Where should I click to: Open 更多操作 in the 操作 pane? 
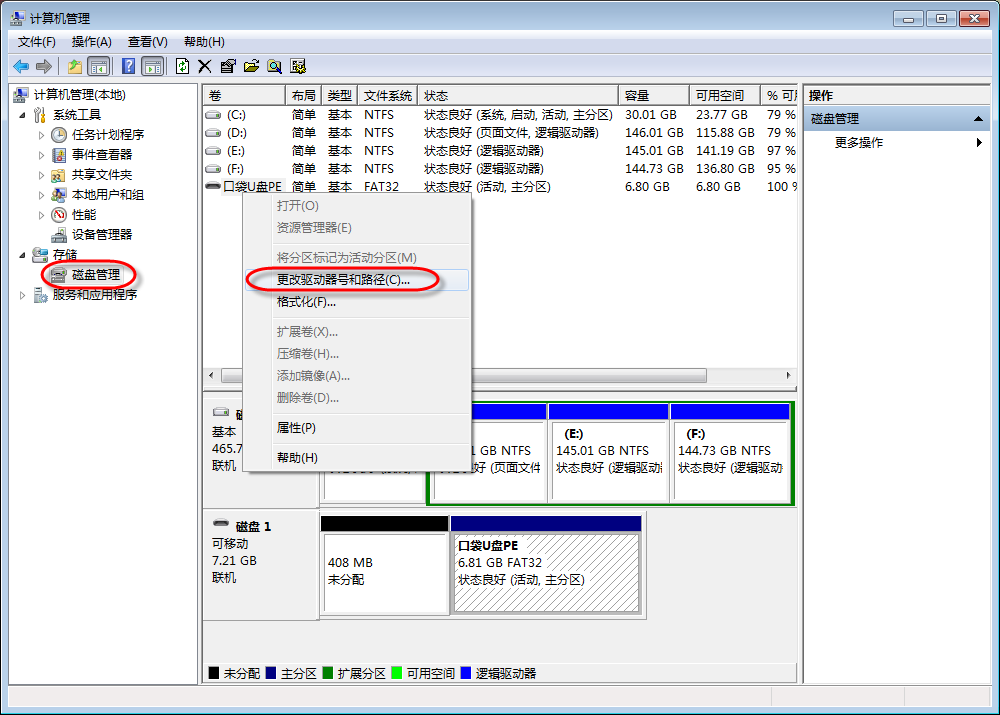[897, 143]
